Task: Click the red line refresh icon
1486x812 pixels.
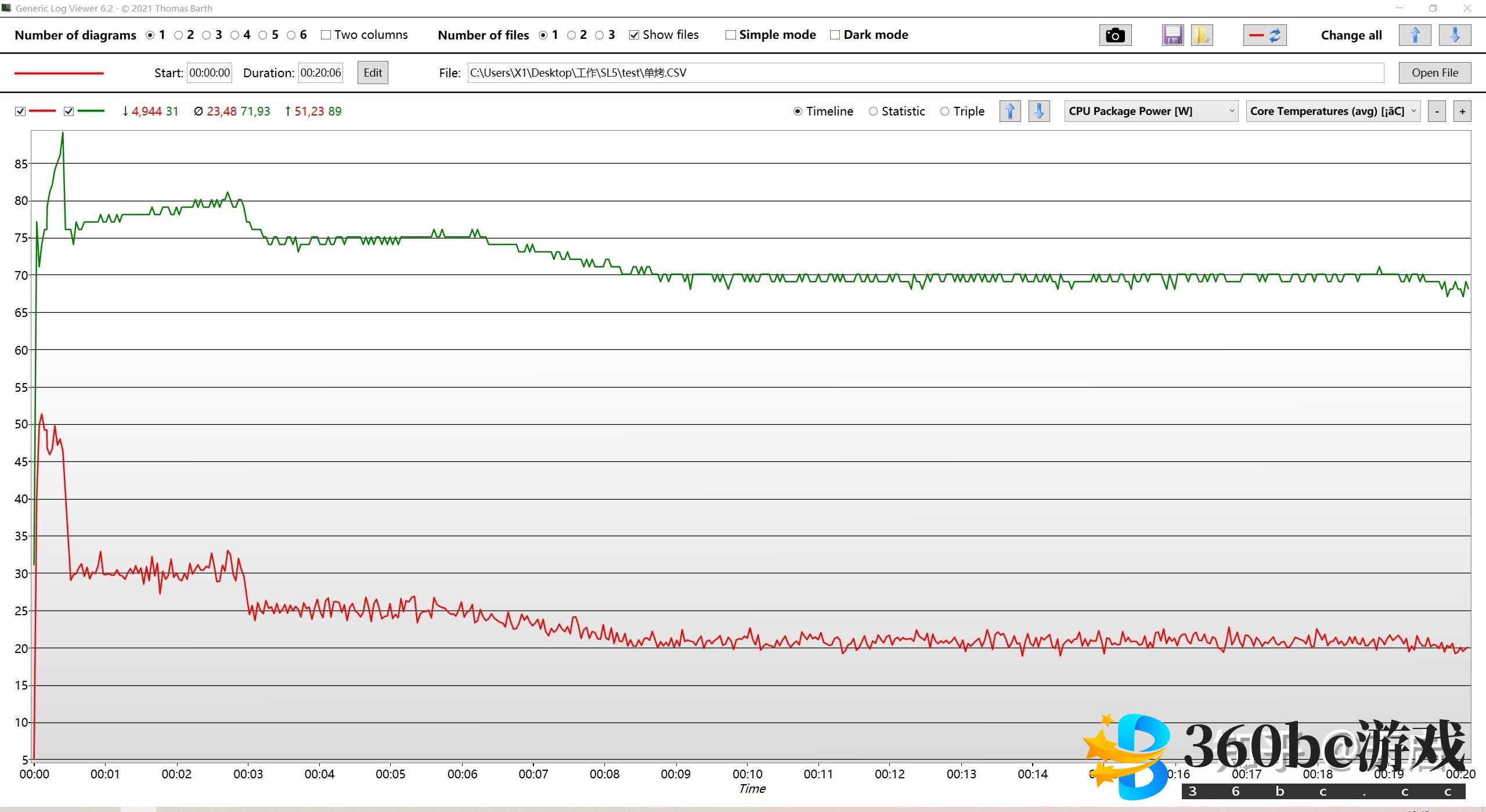Action: pos(1265,35)
